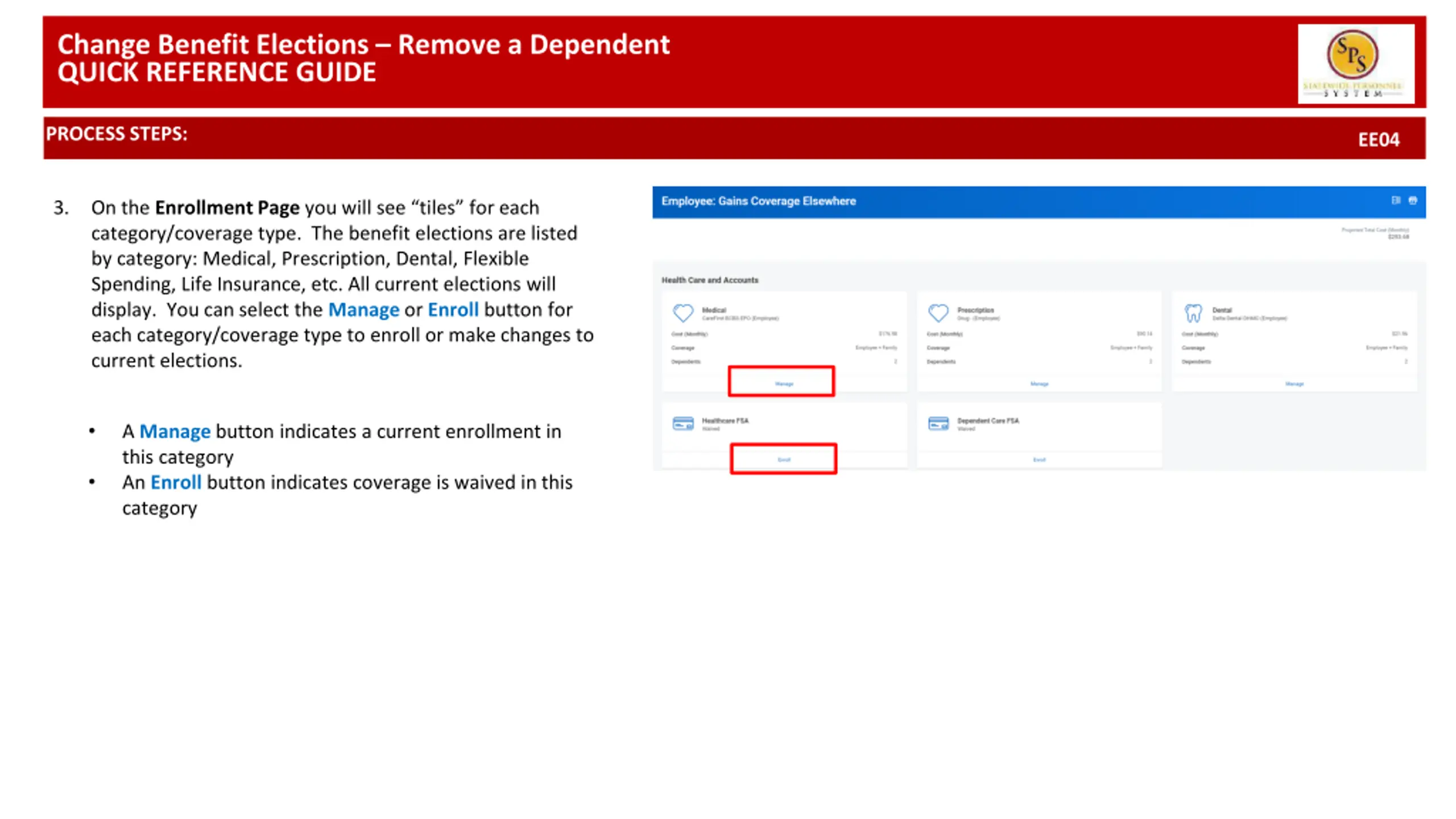
Task: Click the blue Enroll word in step 3
Action: pyautogui.click(x=453, y=309)
